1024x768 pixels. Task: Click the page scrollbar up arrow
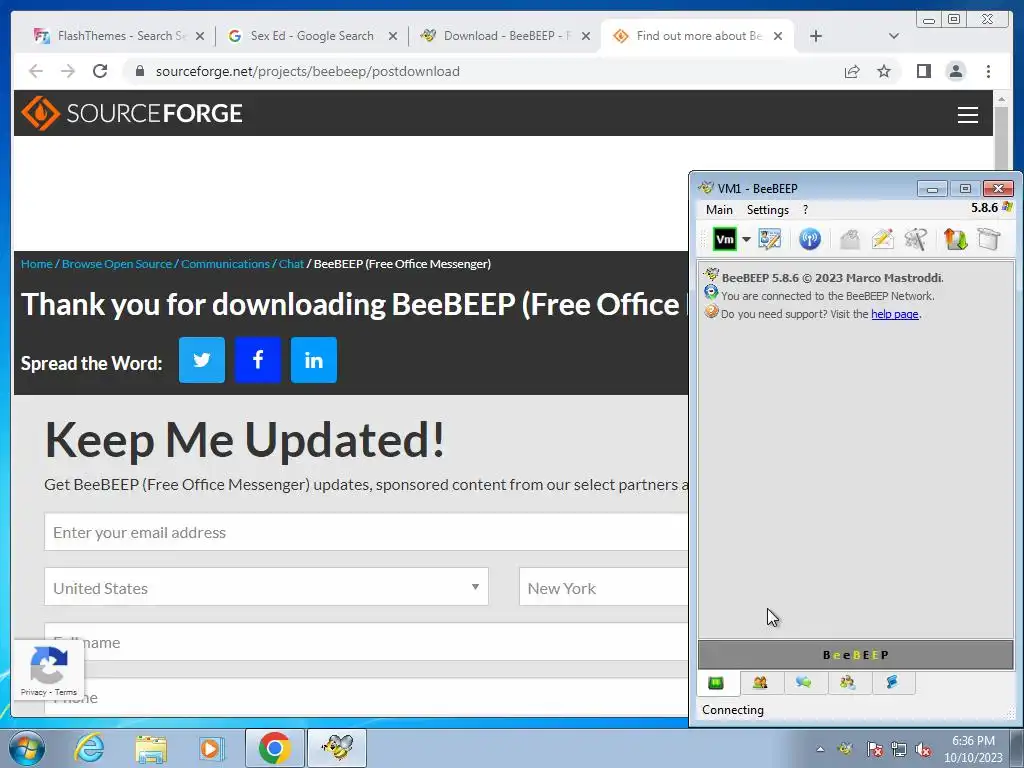click(1002, 99)
